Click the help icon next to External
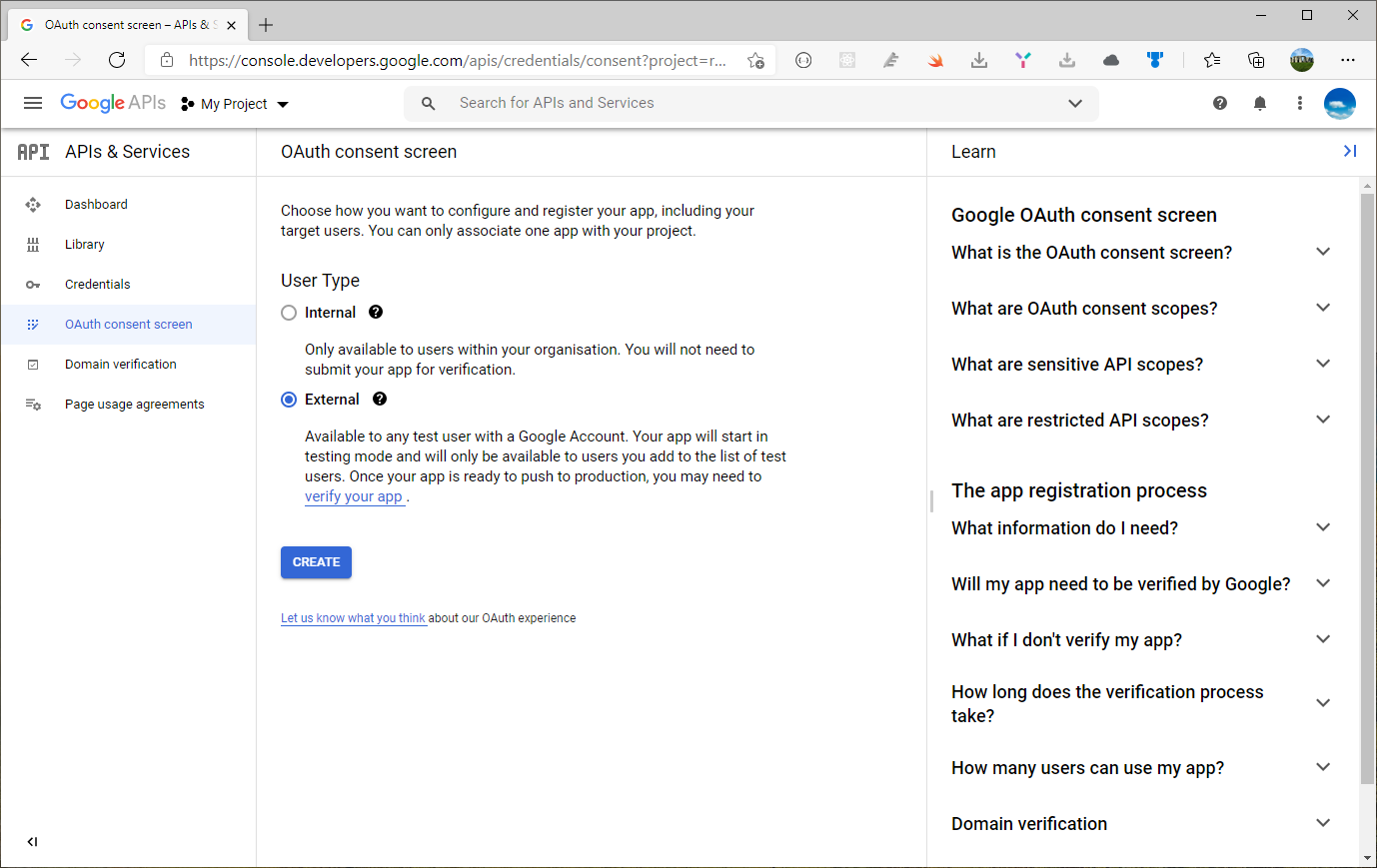Viewport: 1377px width, 868px height. click(380, 399)
